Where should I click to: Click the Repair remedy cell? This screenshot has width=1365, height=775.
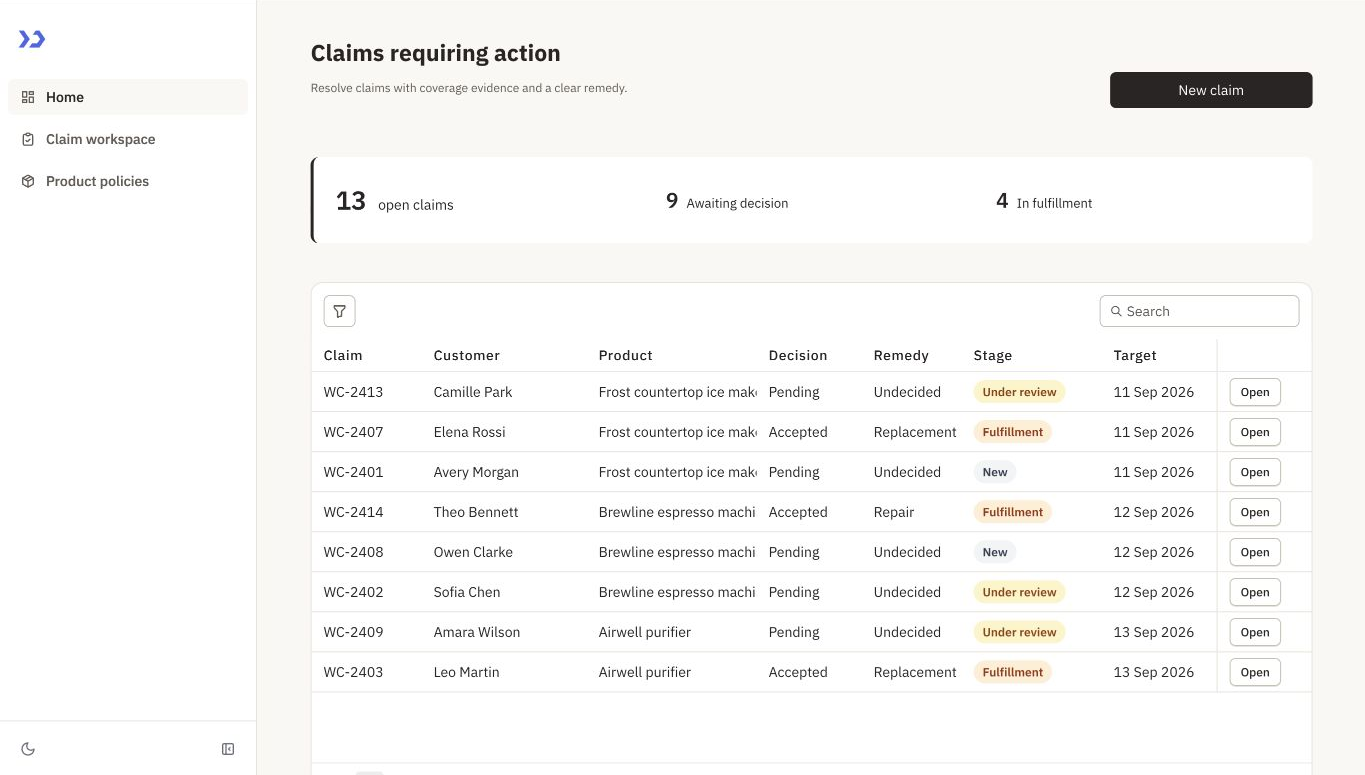(894, 512)
